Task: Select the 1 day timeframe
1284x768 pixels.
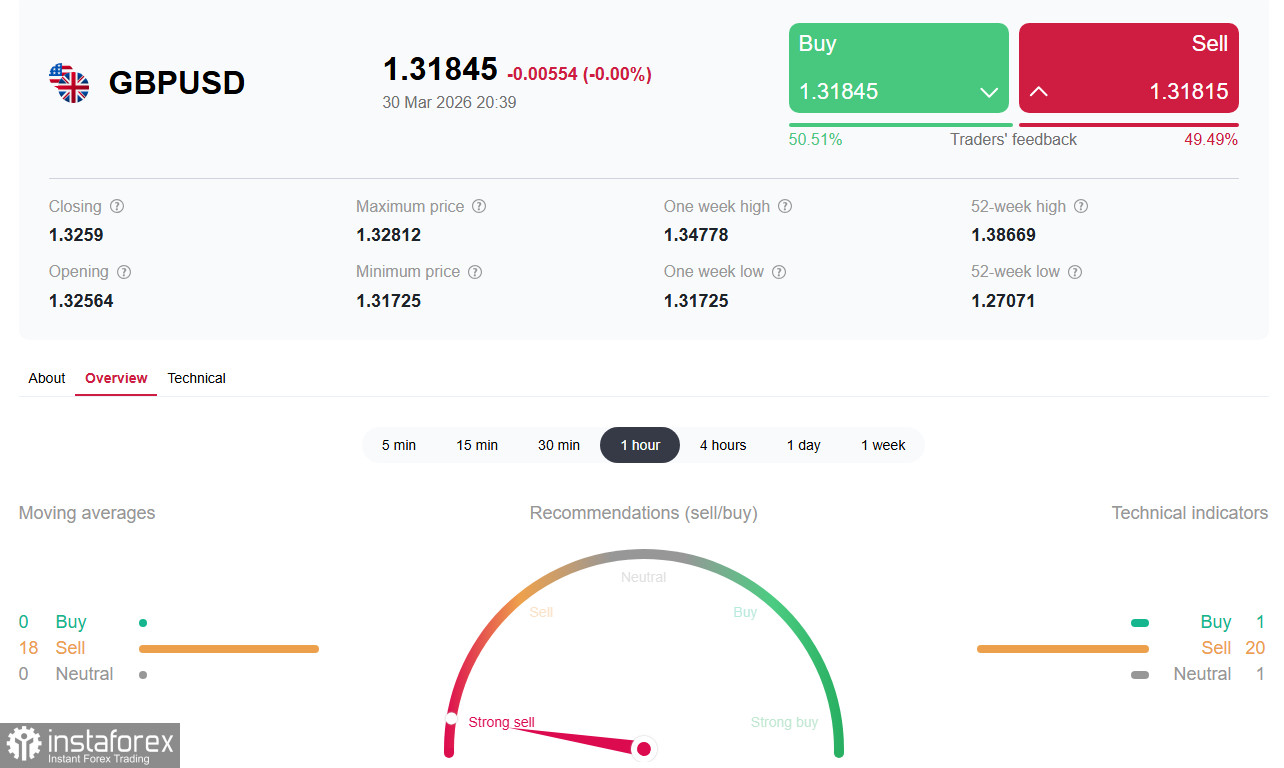Action: [803, 445]
